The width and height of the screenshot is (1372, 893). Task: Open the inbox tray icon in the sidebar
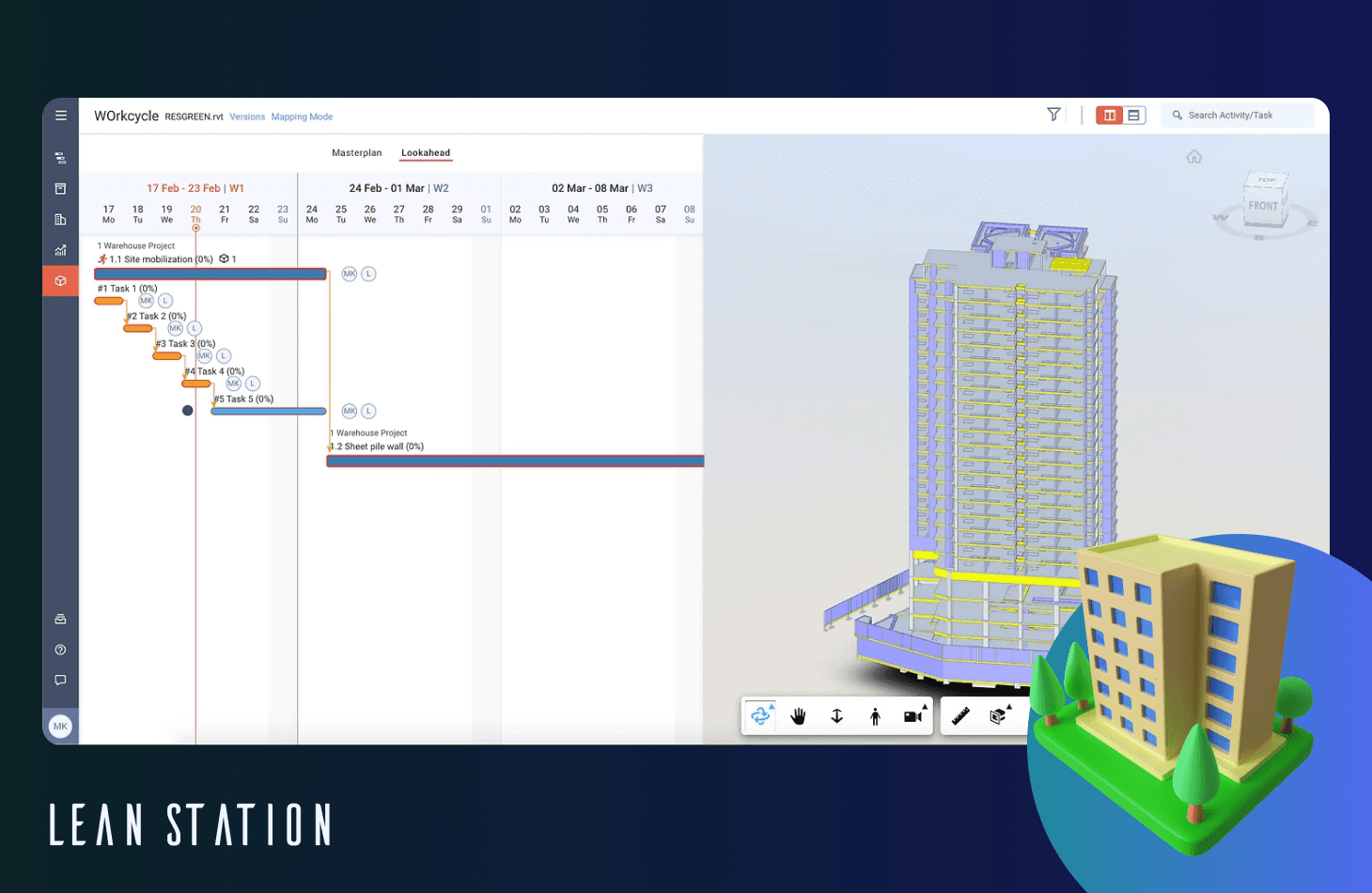[60, 619]
